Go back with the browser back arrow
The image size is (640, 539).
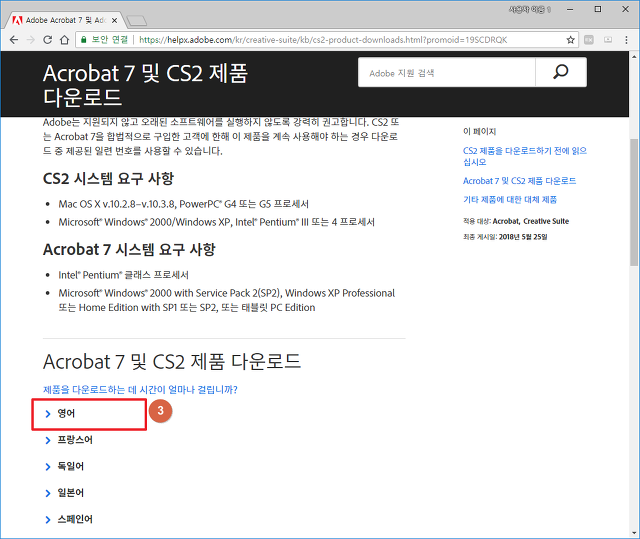(x=14, y=40)
